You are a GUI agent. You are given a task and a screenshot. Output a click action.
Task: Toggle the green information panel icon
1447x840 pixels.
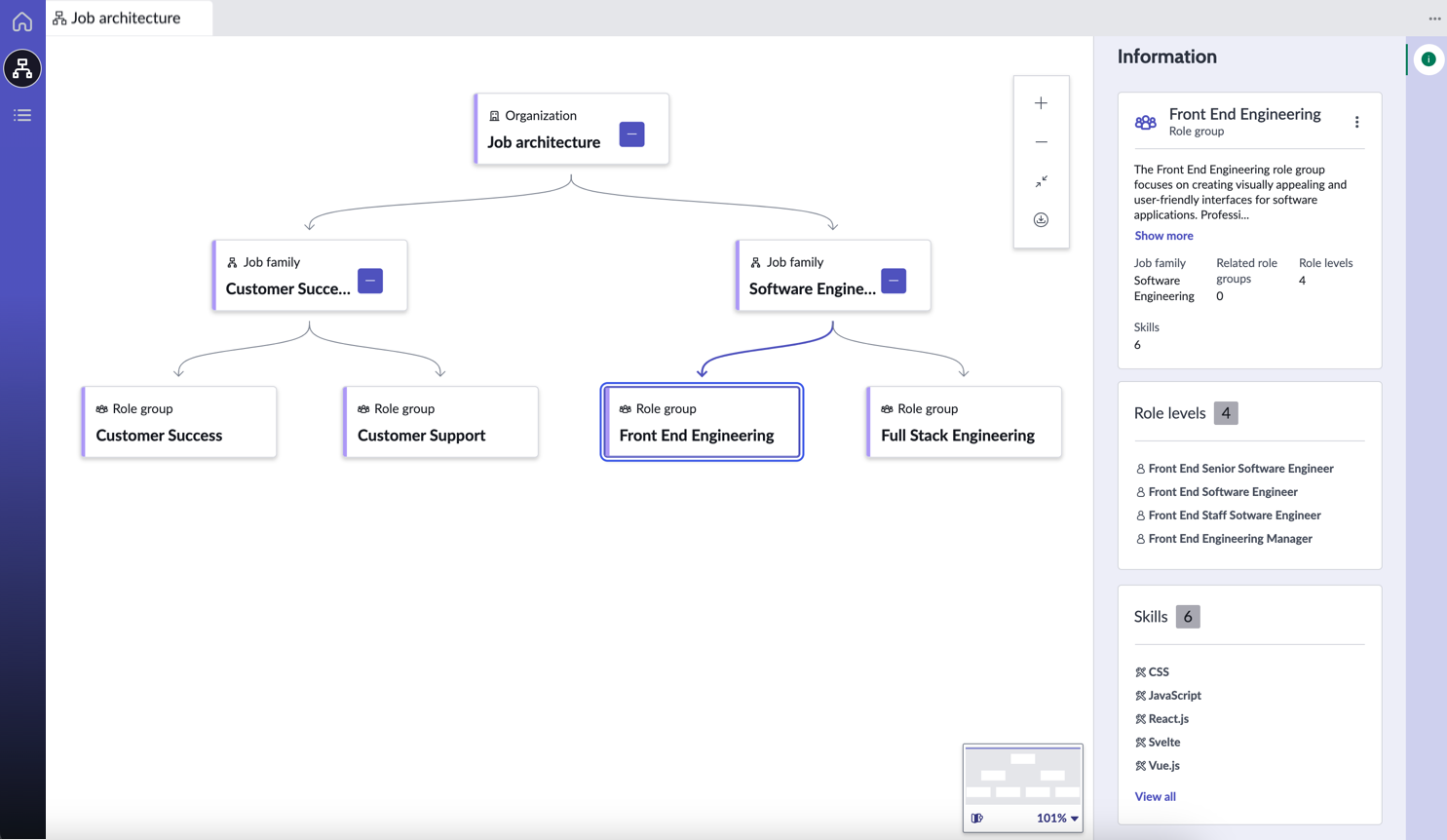click(x=1428, y=59)
